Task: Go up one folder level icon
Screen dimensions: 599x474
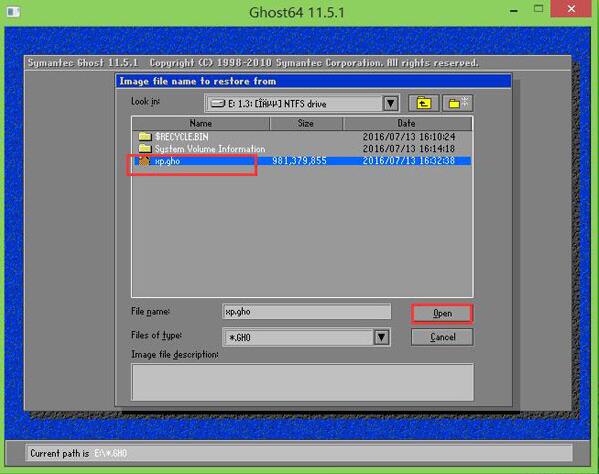Action: [x=423, y=103]
